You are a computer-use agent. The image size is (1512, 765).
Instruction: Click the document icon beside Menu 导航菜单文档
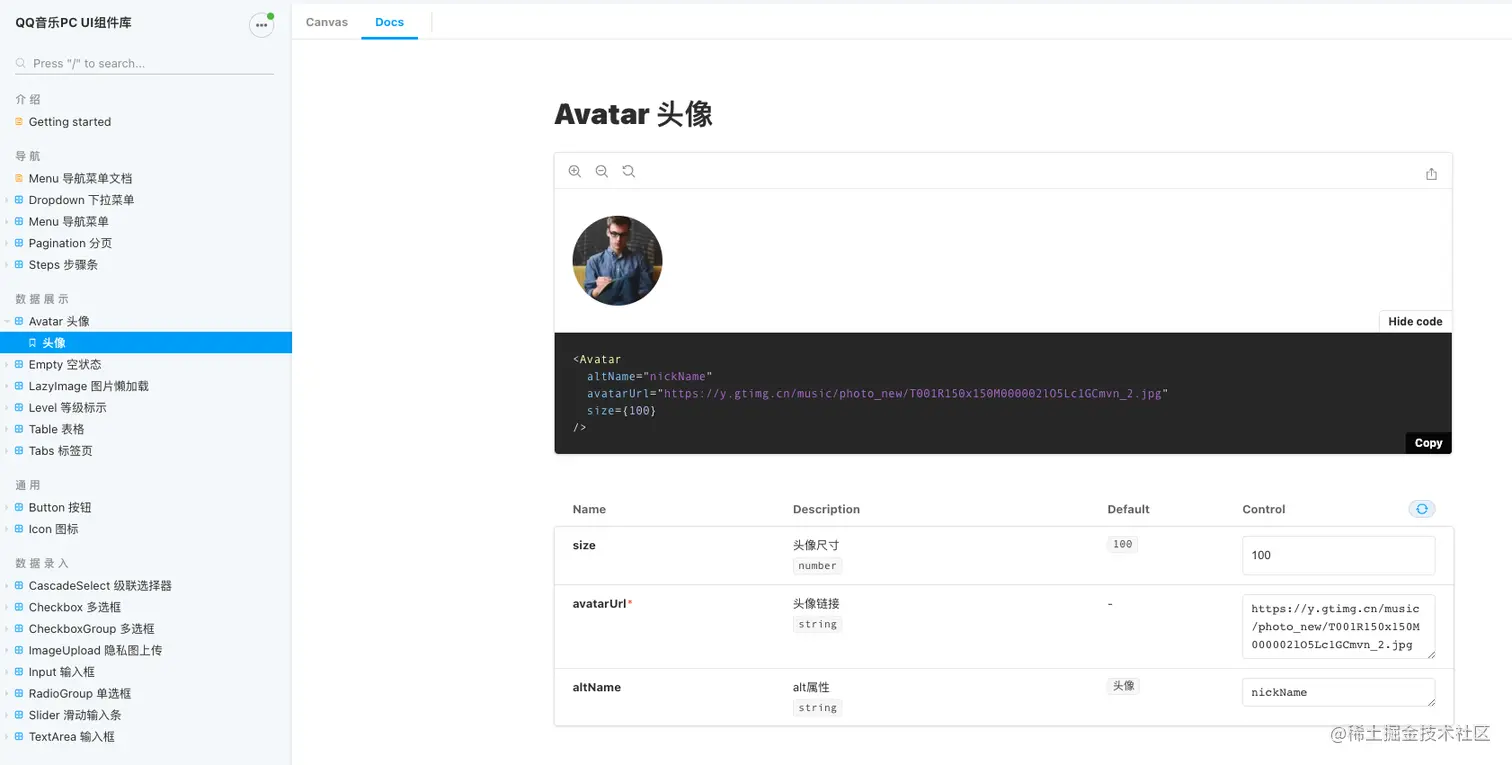point(19,179)
